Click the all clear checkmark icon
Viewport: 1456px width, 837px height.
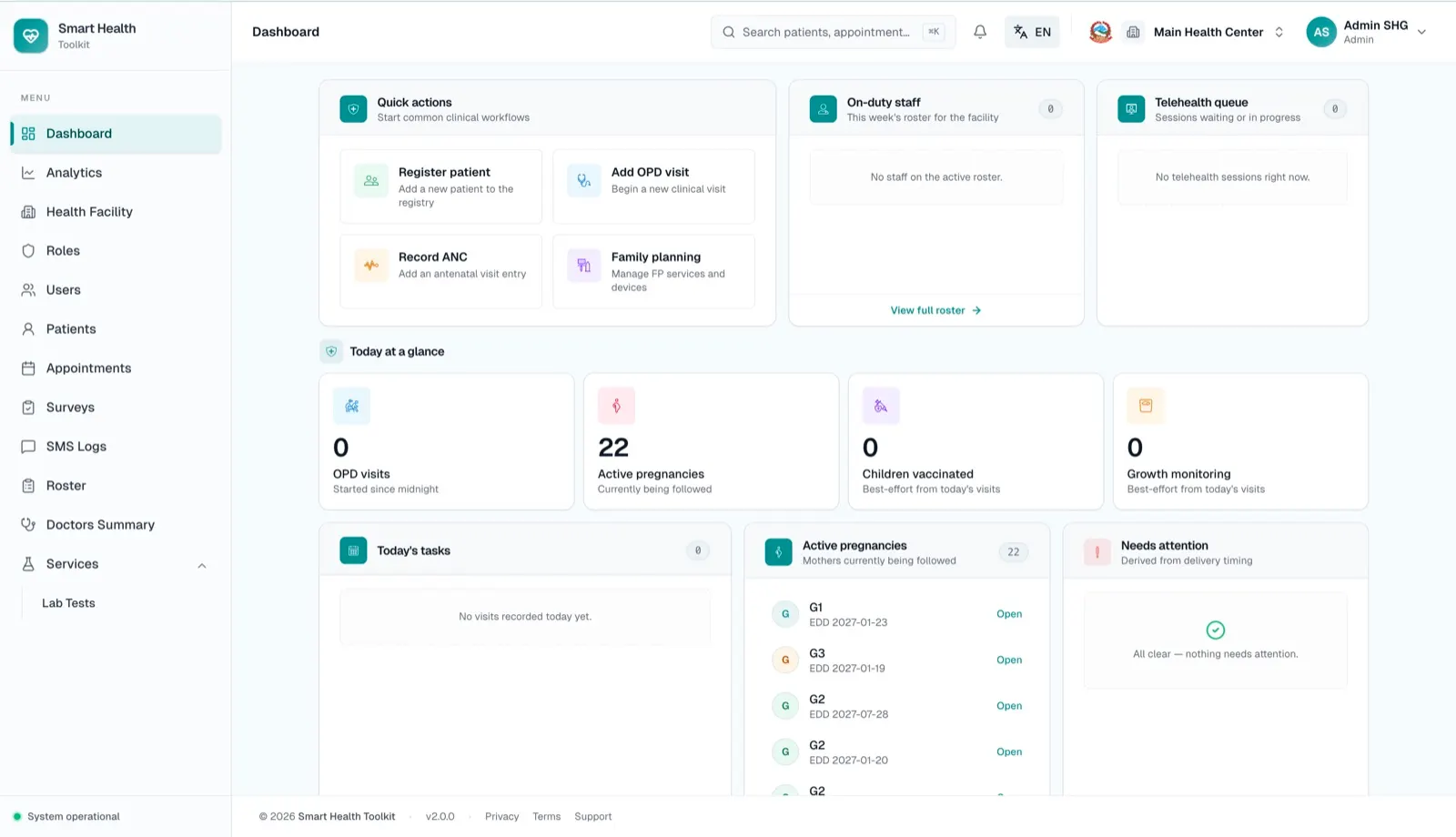(x=1215, y=630)
